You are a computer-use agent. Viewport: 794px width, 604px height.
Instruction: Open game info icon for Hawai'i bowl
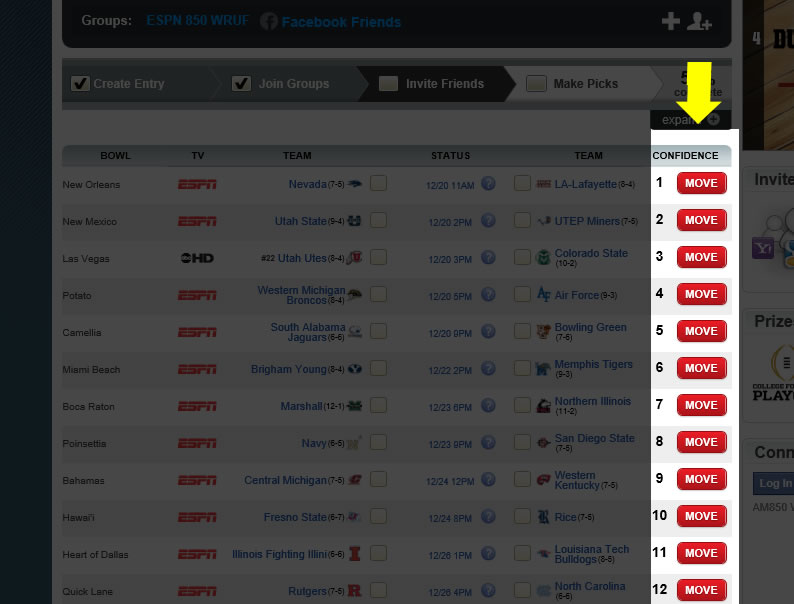coord(488,516)
